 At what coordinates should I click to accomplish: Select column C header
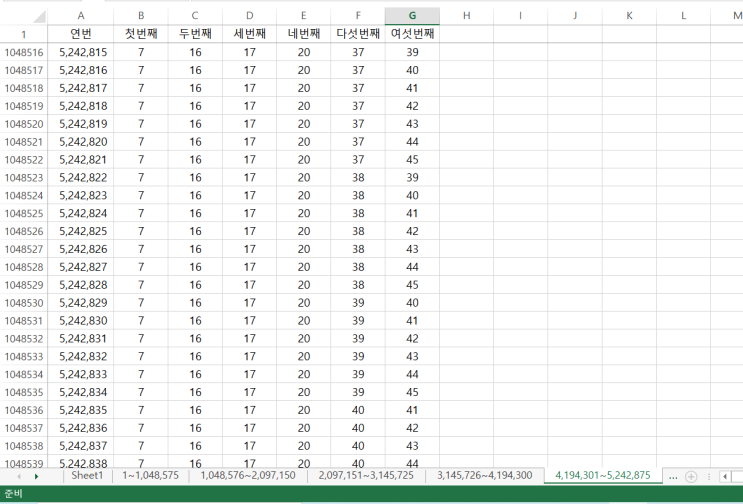click(195, 16)
